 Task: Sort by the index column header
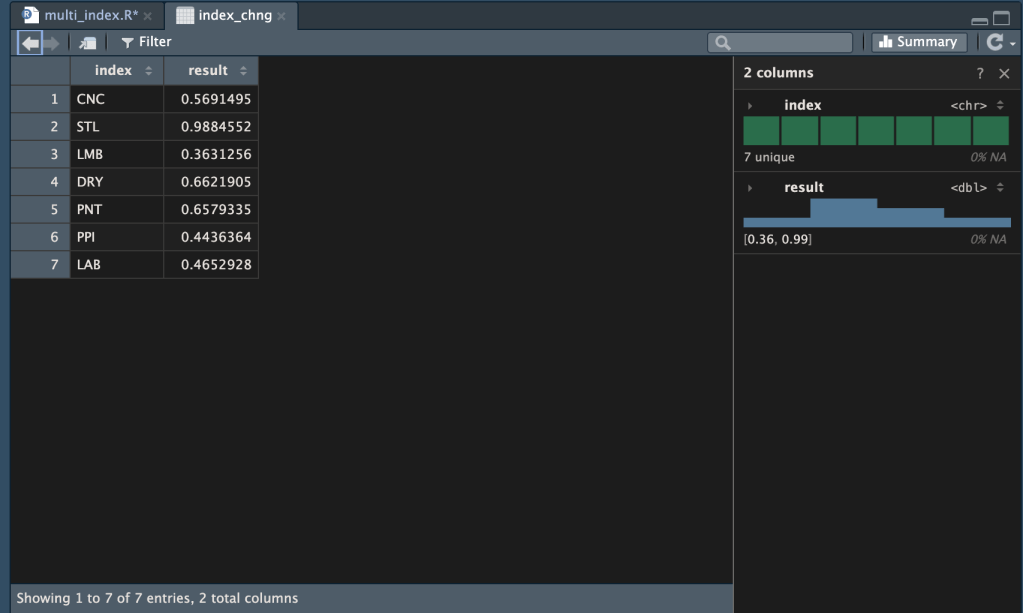pos(116,70)
